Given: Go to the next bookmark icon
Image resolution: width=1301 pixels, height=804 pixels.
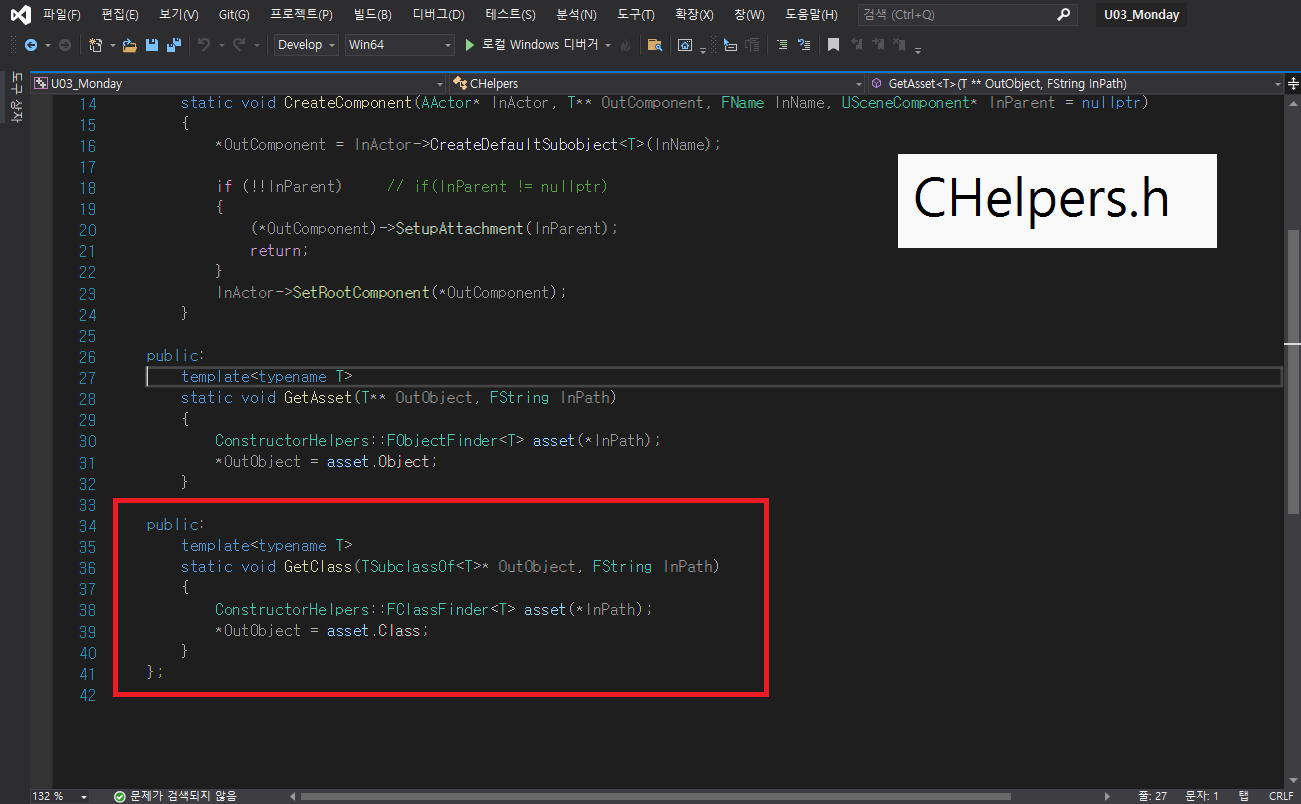Looking at the screenshot, I should (879, 45).
